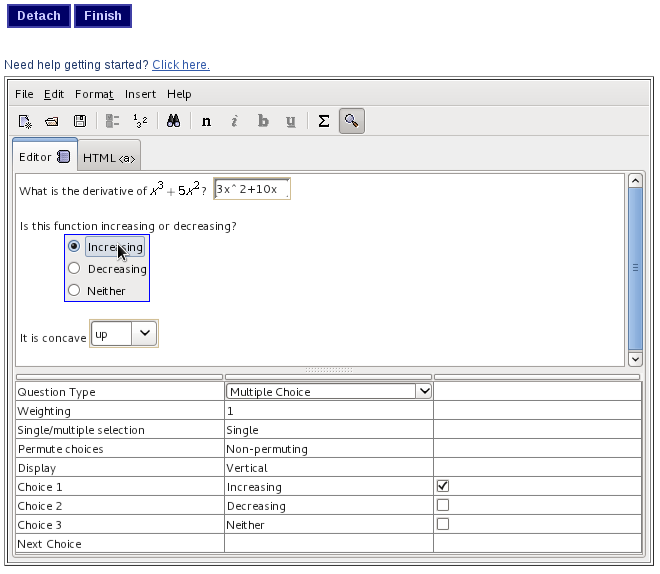Open the Edit menu

click(54, 94)
